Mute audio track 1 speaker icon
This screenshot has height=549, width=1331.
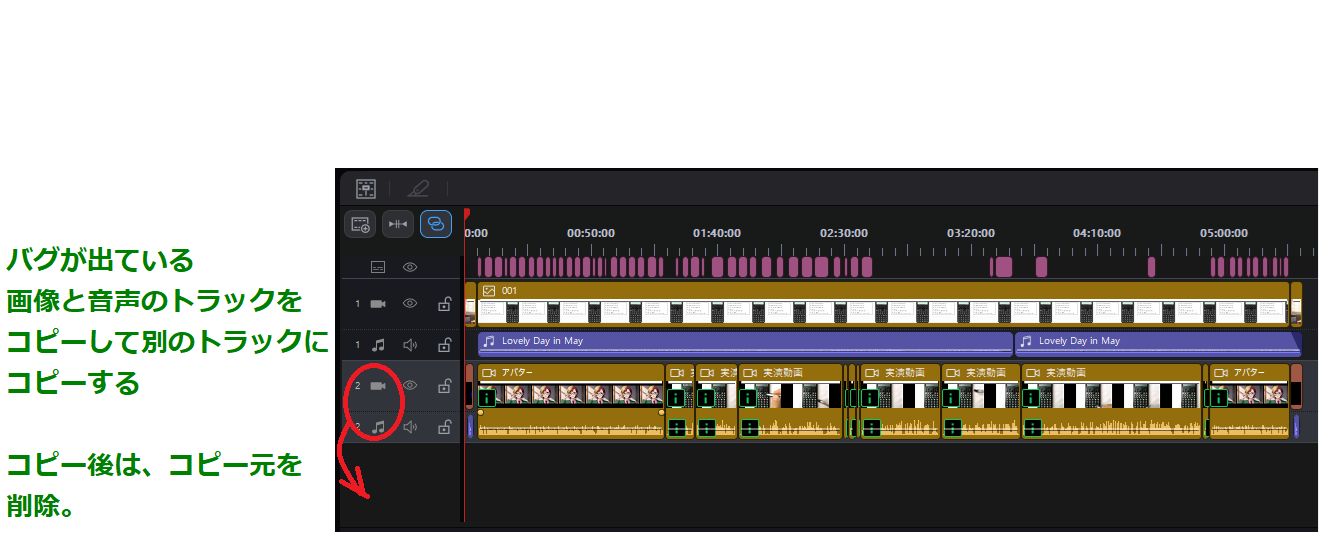tap(409, 345)
